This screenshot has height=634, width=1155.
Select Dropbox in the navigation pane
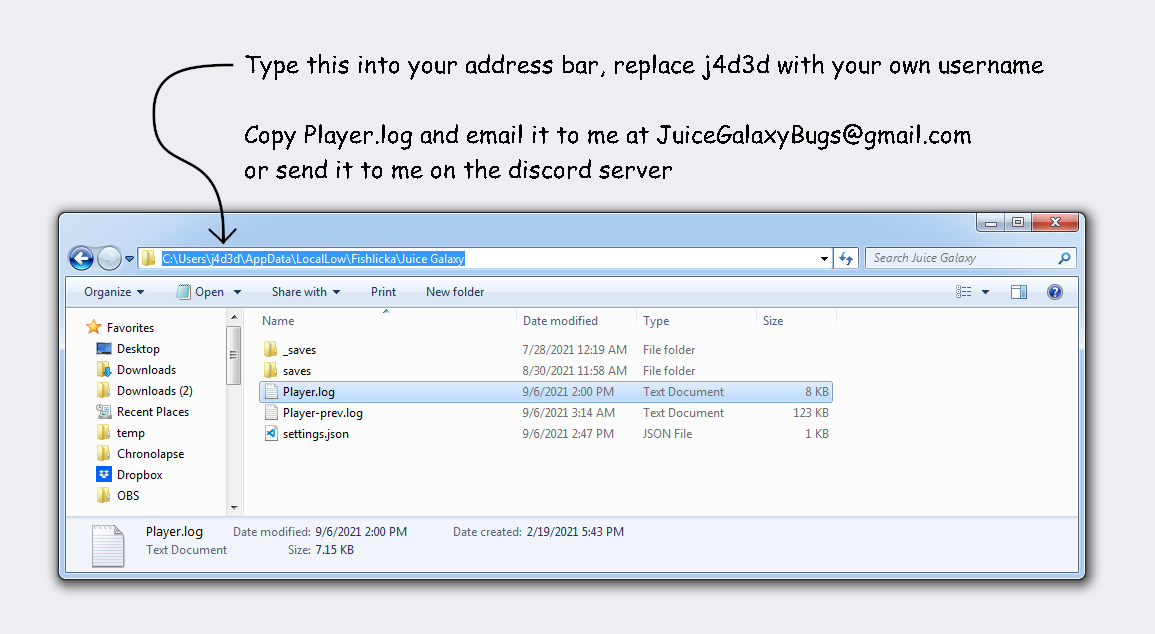click(139, 475)
